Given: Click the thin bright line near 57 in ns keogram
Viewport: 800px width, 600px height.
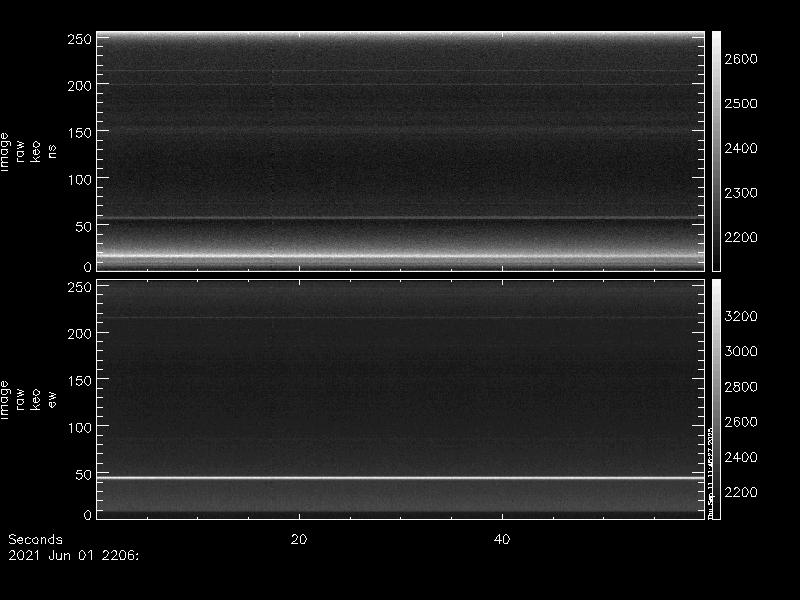Looking at the screenshot, I should pyautogui.click(x=400, y=218).
